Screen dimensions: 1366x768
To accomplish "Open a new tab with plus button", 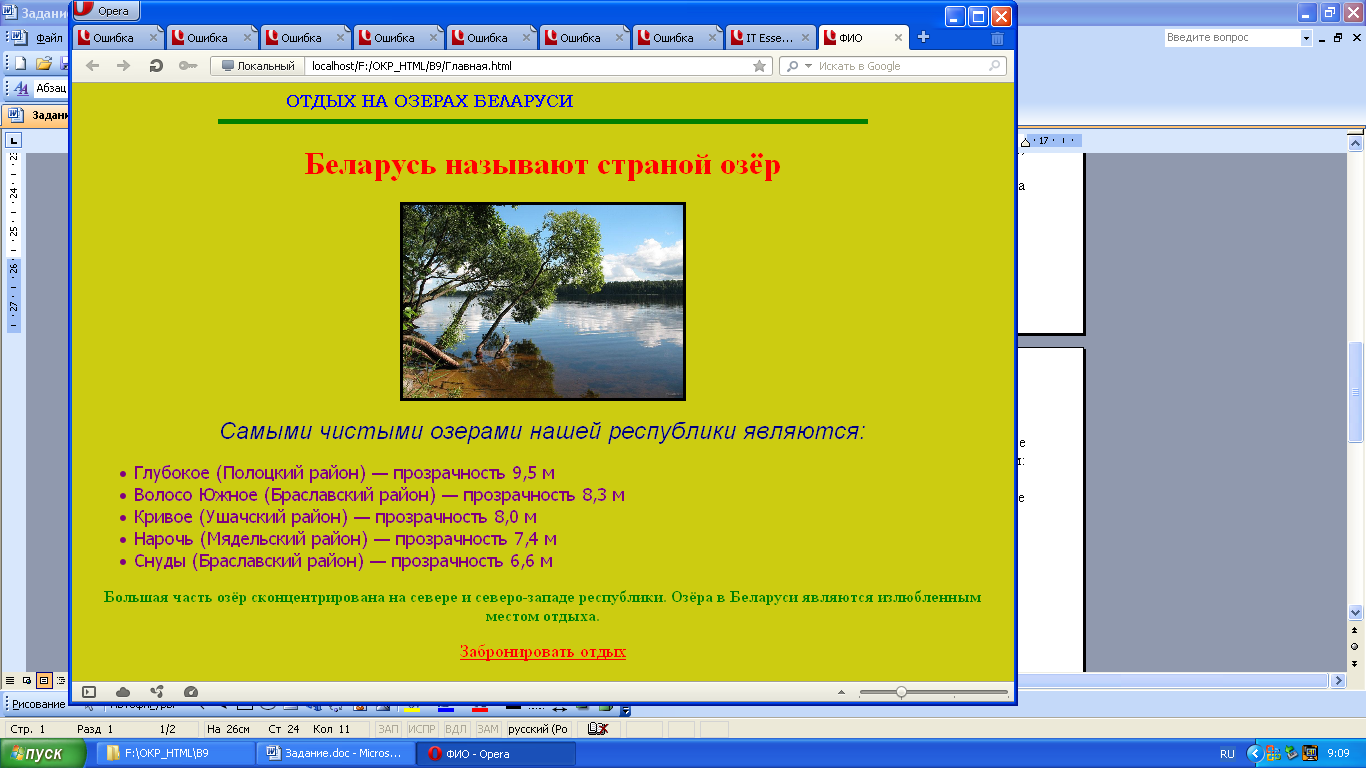I will 923,38.
